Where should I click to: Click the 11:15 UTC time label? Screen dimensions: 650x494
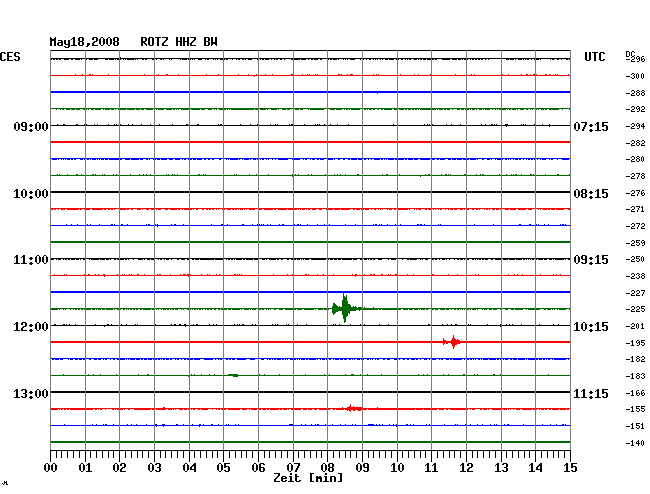[591, 393]
